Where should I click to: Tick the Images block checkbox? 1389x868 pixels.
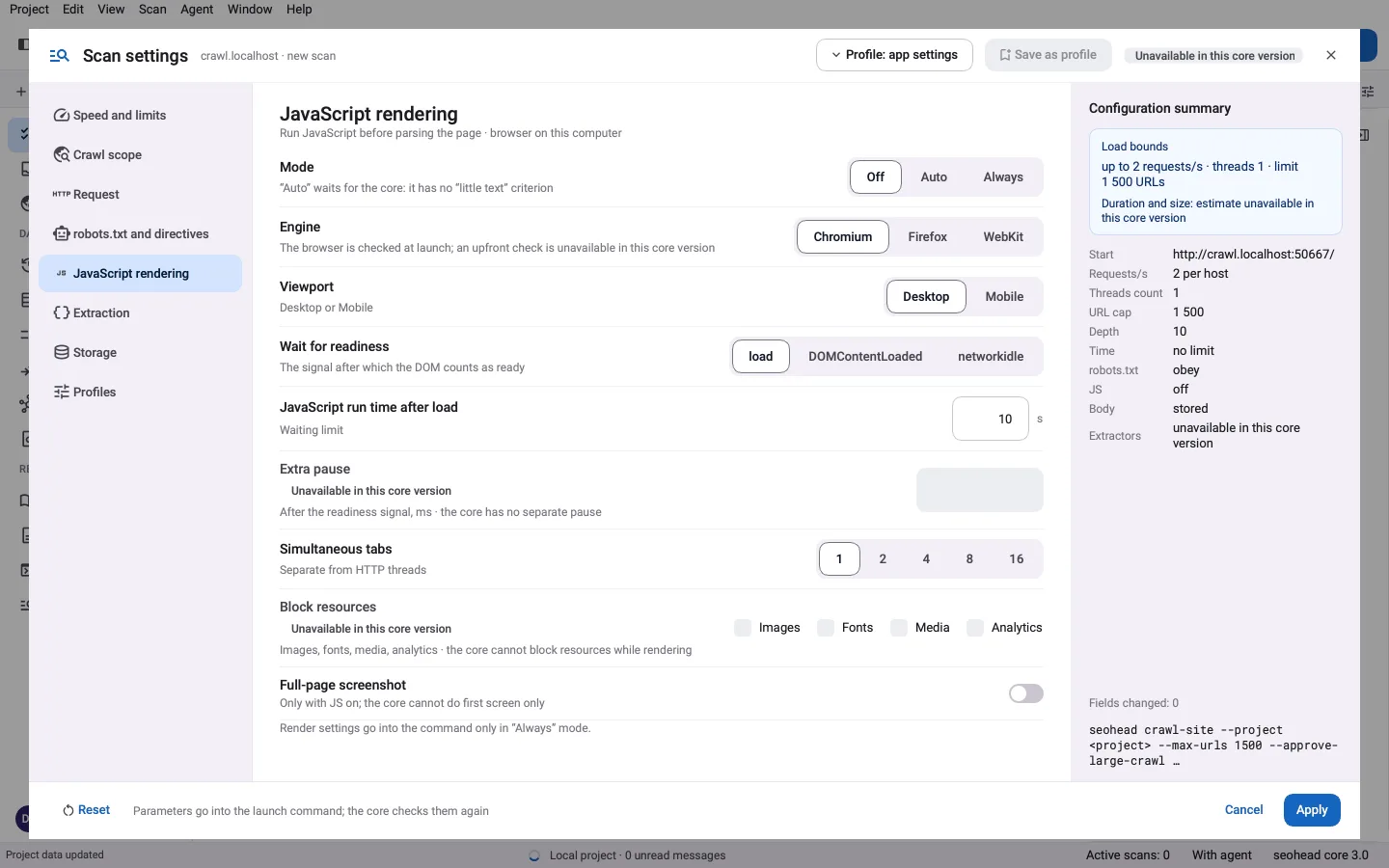[743, 628]
